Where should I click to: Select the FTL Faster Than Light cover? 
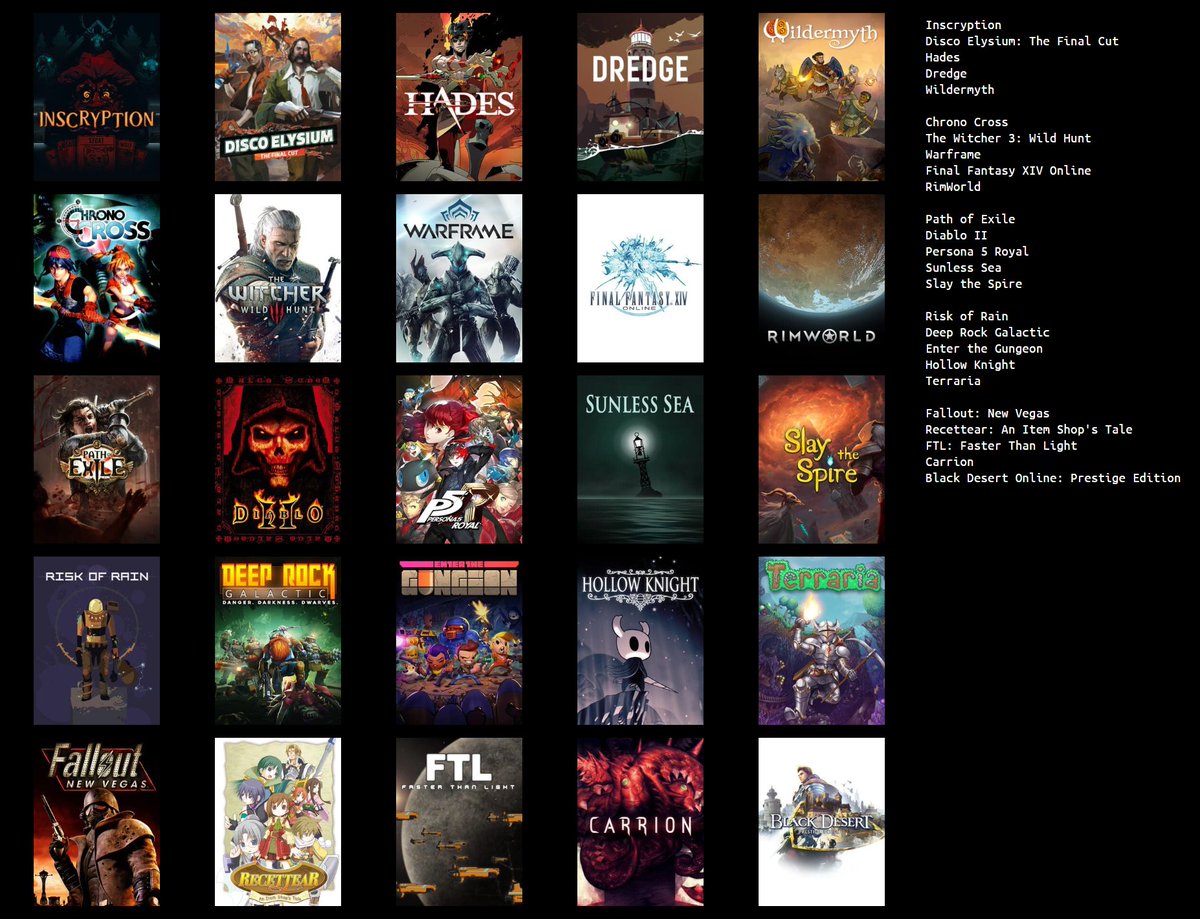(459, 822)
